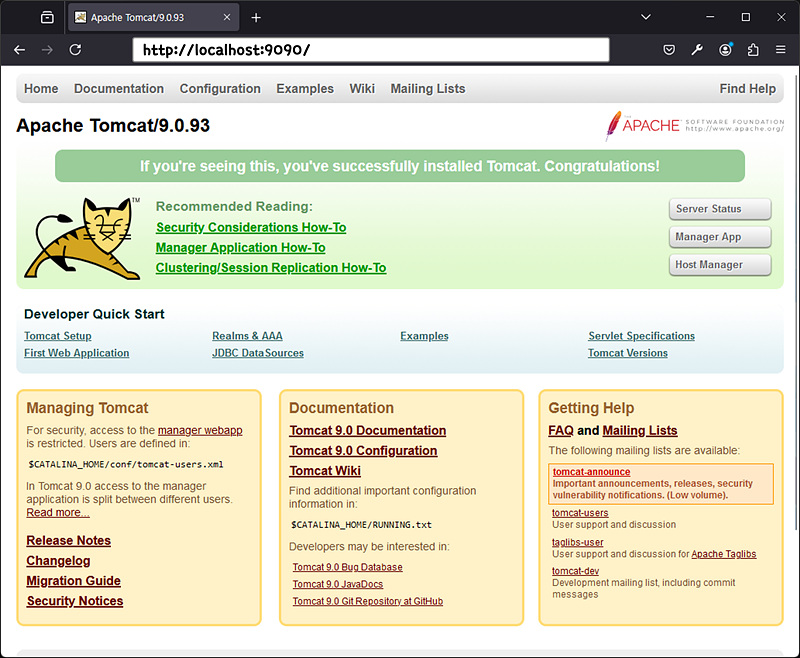800x658 pixels.
Task: Open the Pocket save icon
Action: pos(669,49)
